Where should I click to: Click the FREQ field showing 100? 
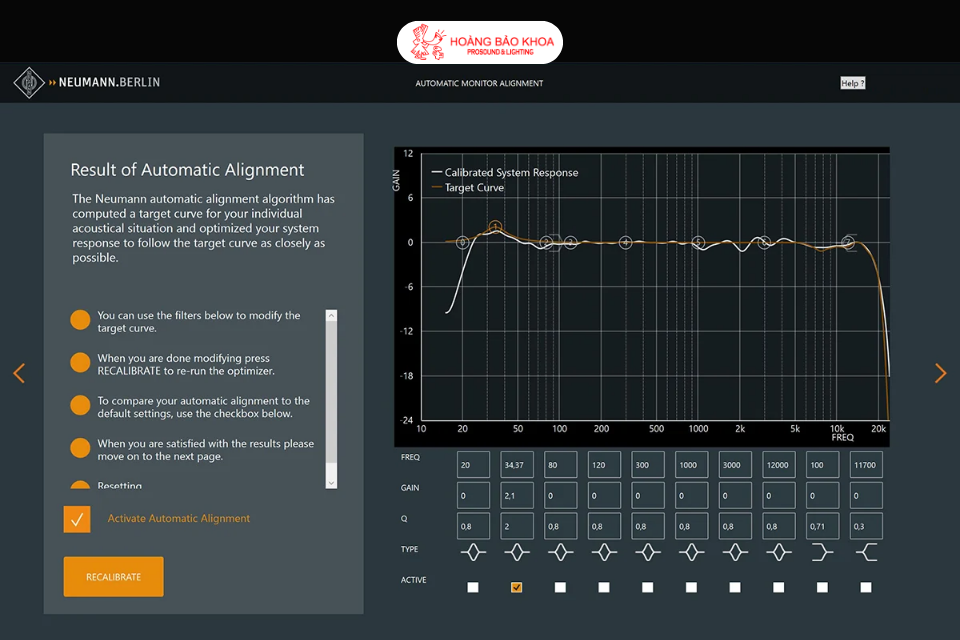pyautogui.click(x=822, y=465)
